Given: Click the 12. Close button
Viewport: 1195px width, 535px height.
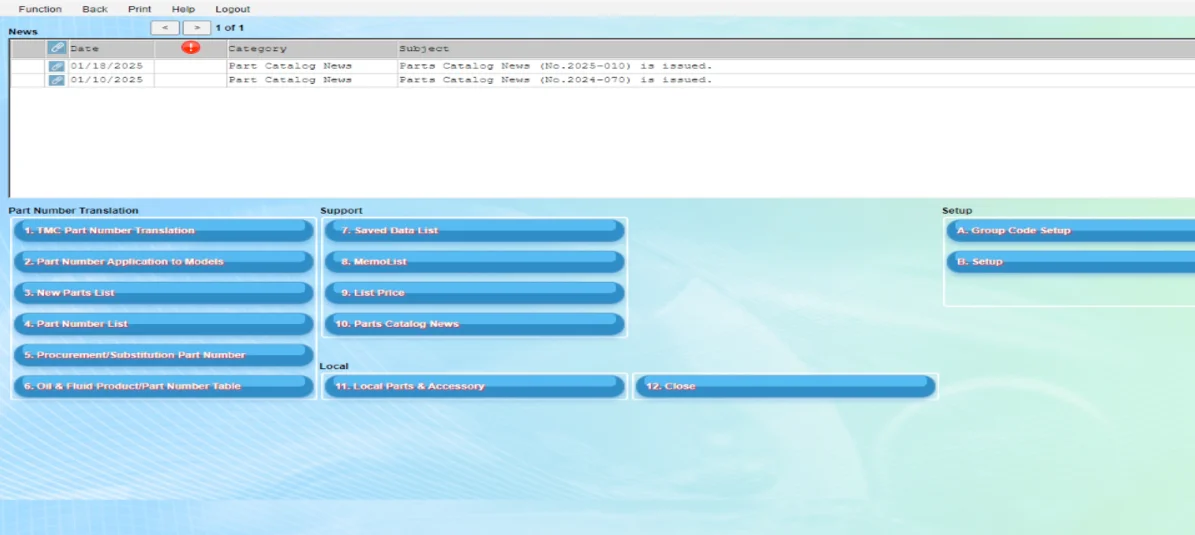Looking at the screenshot, I should [x=785, y=386].
